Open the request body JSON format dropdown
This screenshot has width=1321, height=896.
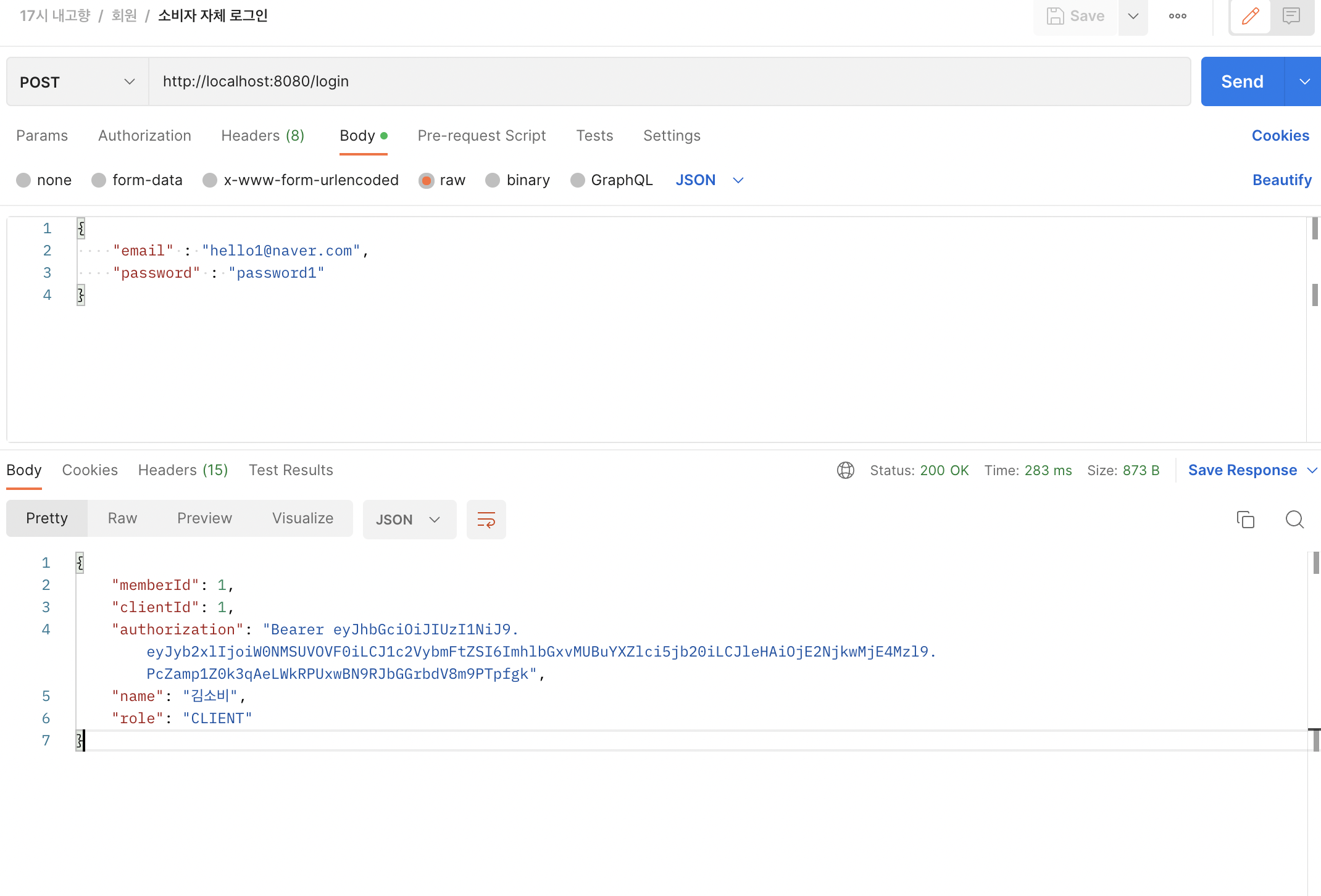click(710, 180)
